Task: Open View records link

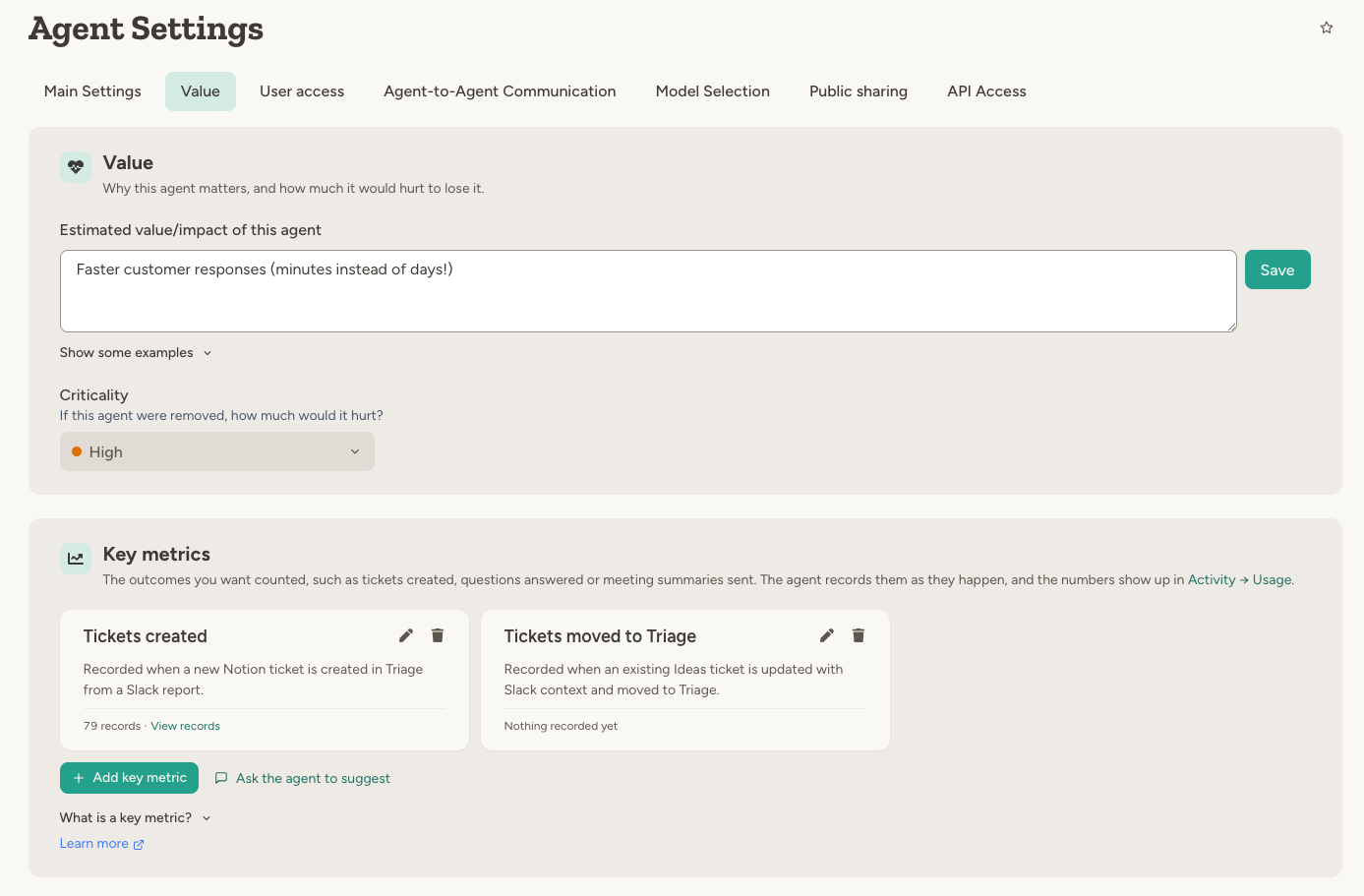Action: click(186, 726)
